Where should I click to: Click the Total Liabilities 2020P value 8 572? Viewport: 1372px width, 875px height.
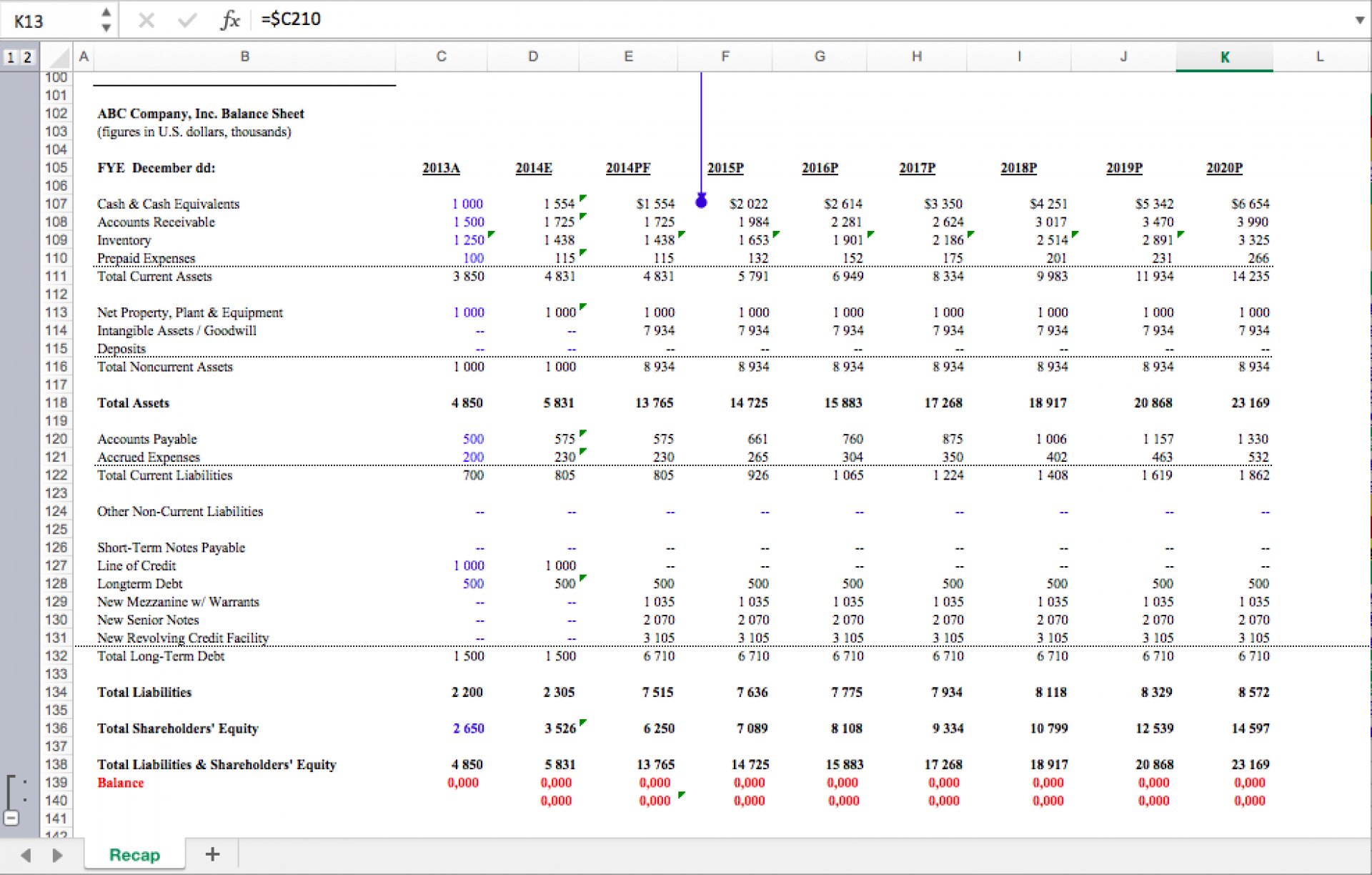coord(1253,692)
